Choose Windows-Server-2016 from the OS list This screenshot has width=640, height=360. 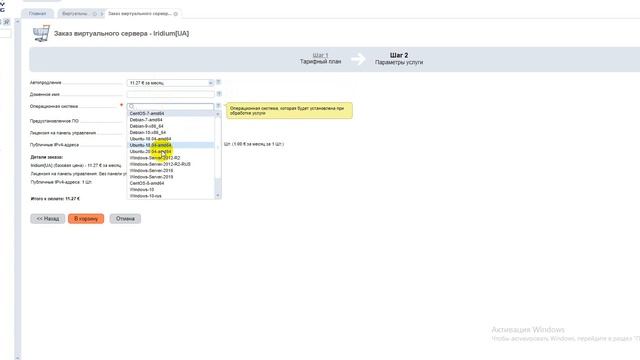tap(171, 171)
